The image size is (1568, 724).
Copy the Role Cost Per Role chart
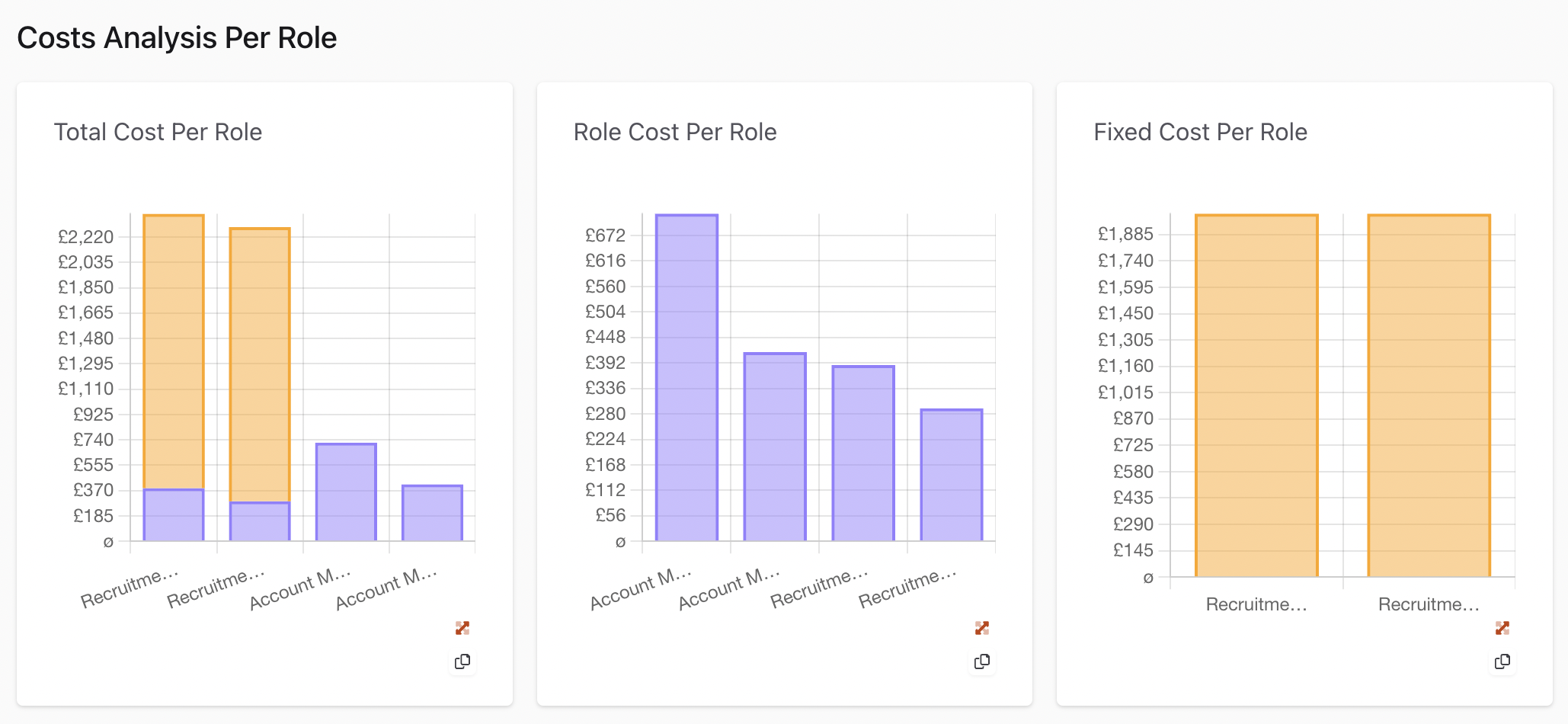point(983,662)
